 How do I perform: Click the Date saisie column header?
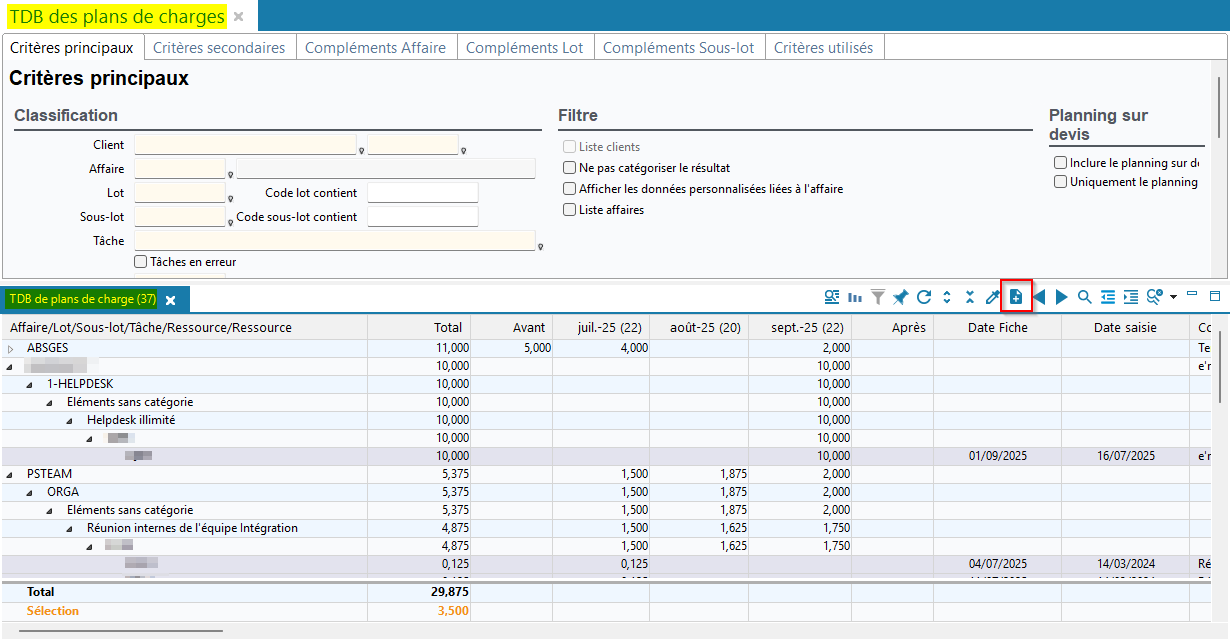[1125, 327]
